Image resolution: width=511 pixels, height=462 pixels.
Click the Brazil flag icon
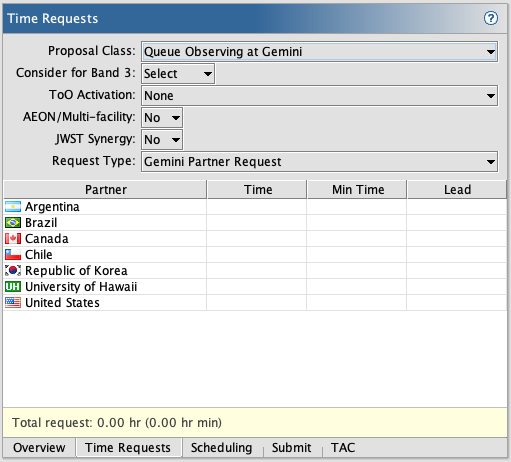(13, 223)
